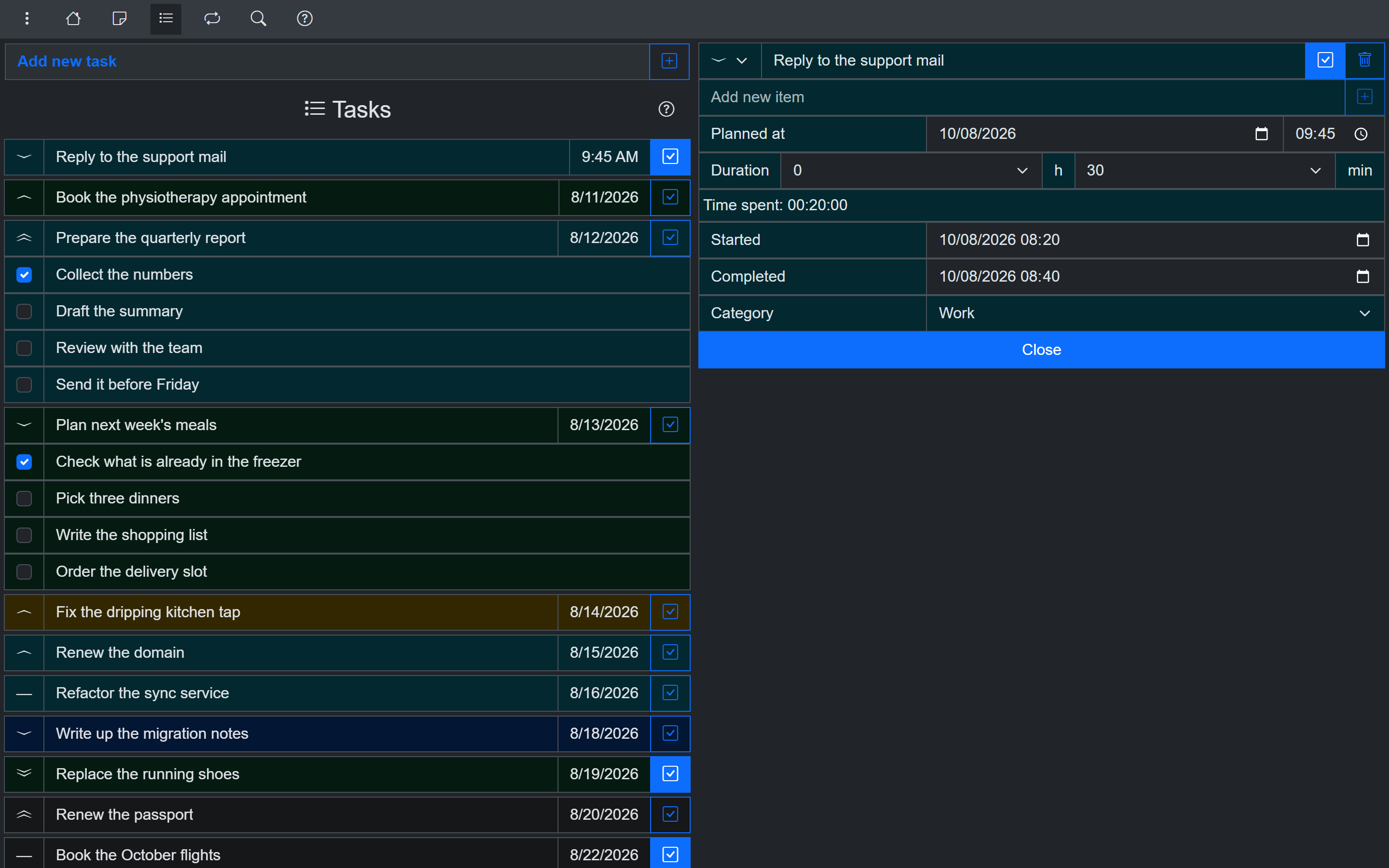Screen dimensions: 1389x868
Task: Open the Renew the domain task
Action: coord(301,653)
